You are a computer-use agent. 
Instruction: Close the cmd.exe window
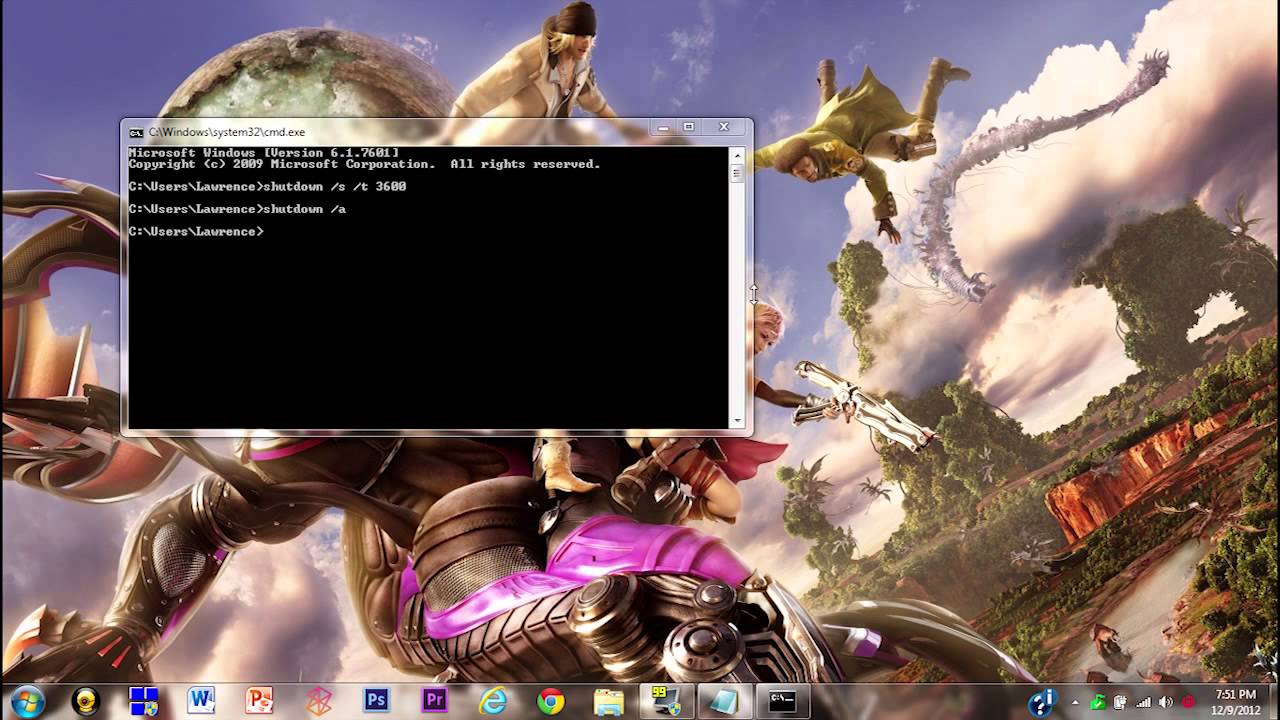724,127
